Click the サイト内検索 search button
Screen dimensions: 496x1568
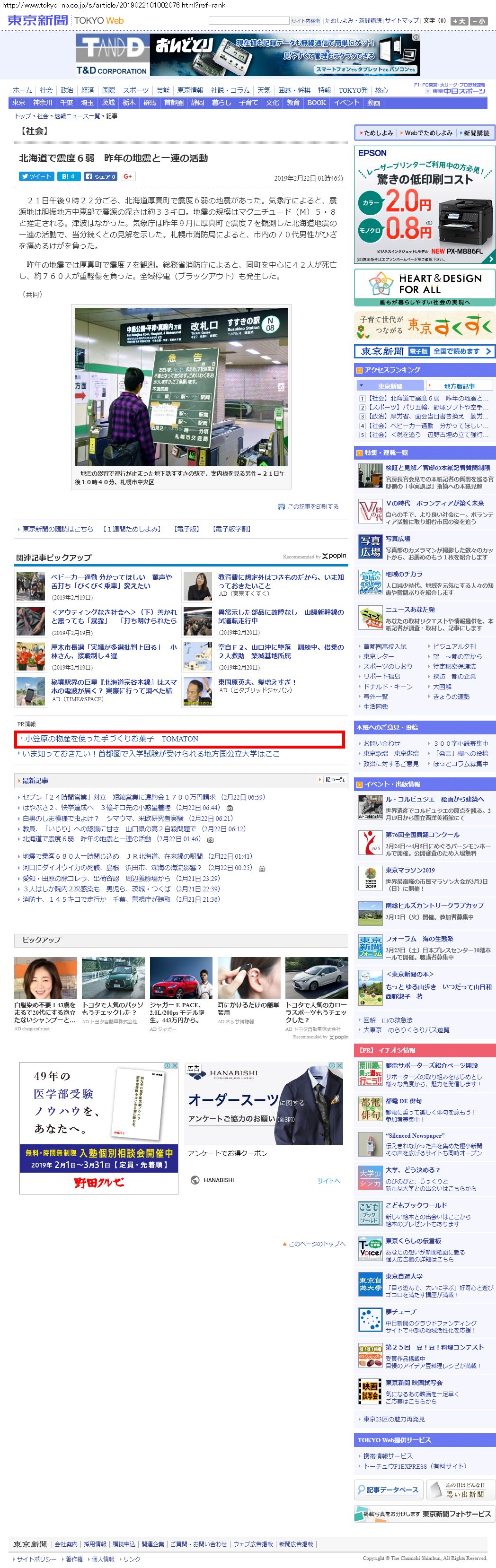305,21
